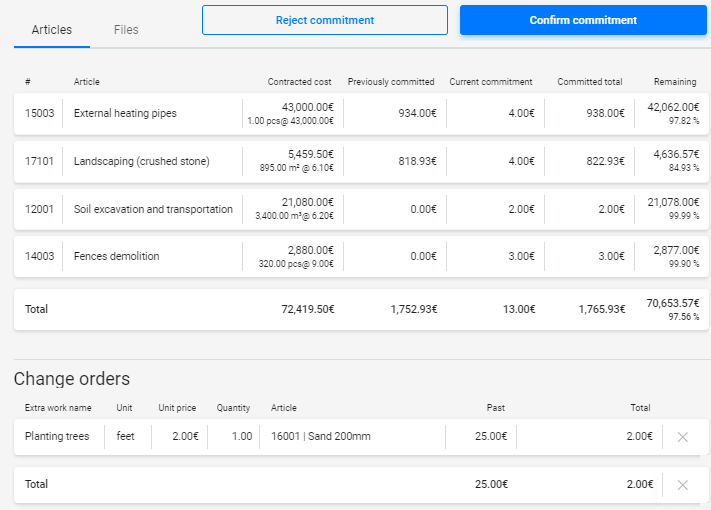Viewport: 711px width, 510px height.
Task: Click remaining amount 4,636.57€
Action: [676, 155]
